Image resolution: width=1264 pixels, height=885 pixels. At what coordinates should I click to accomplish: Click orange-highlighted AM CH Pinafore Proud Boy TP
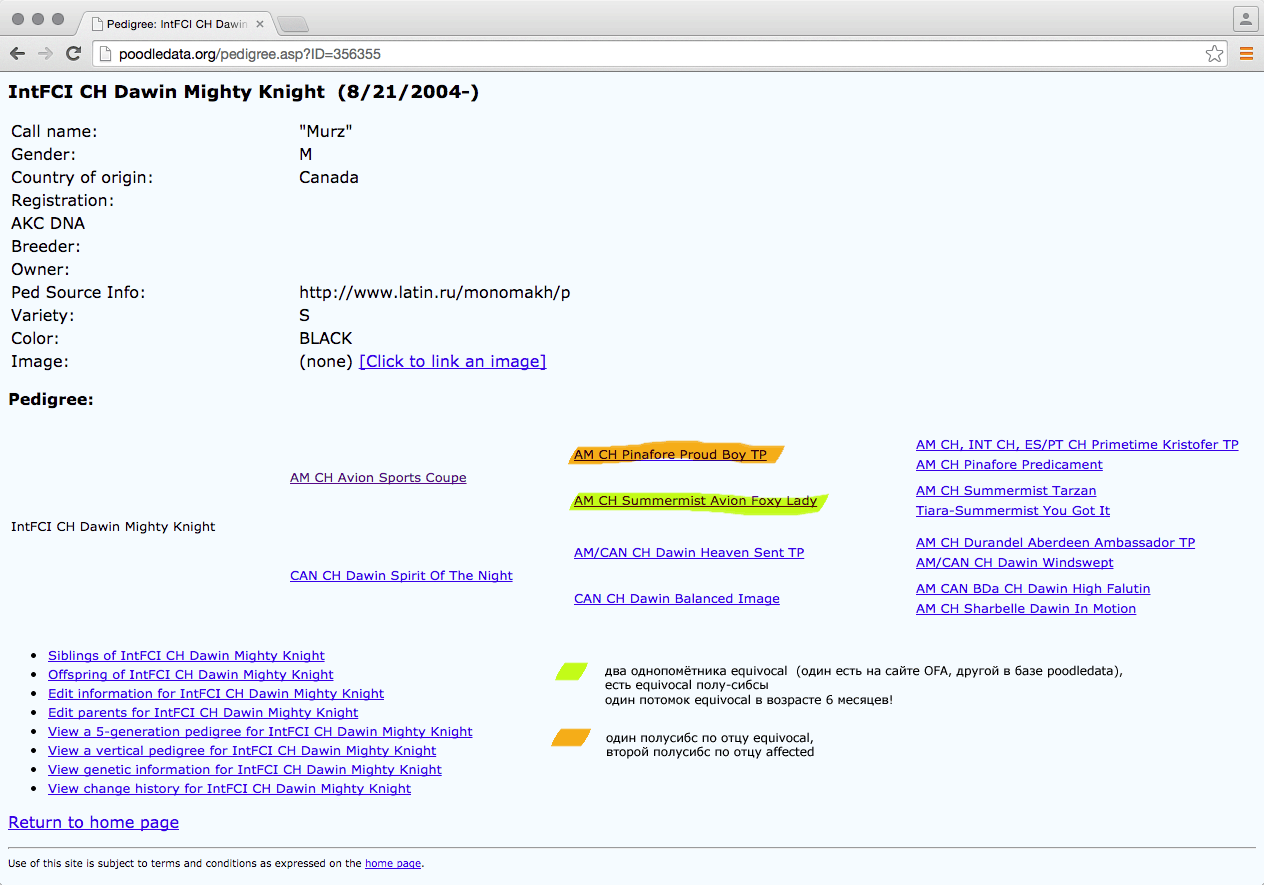670,455
